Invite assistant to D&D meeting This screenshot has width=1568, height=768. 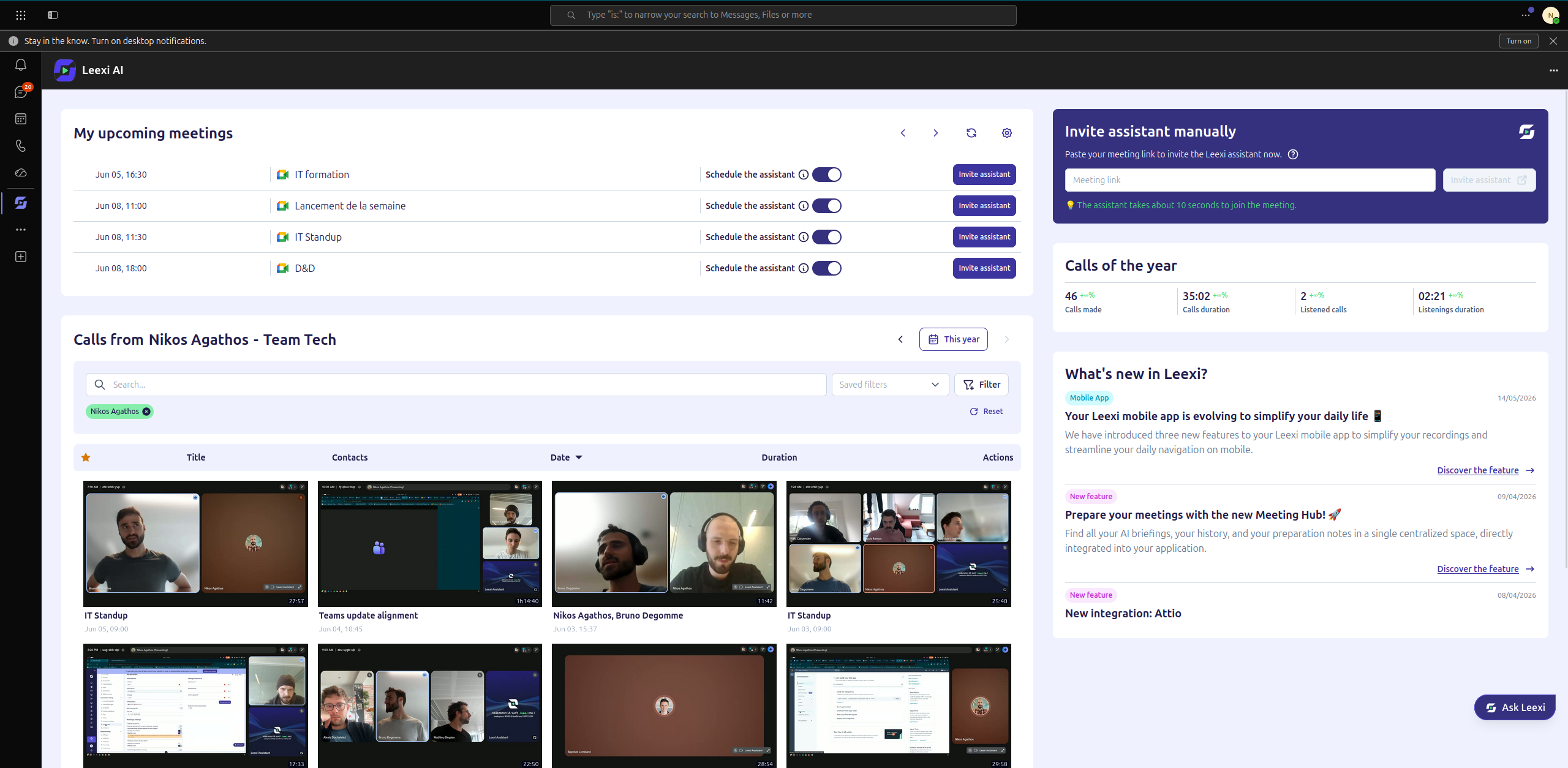tap(984, 268)
